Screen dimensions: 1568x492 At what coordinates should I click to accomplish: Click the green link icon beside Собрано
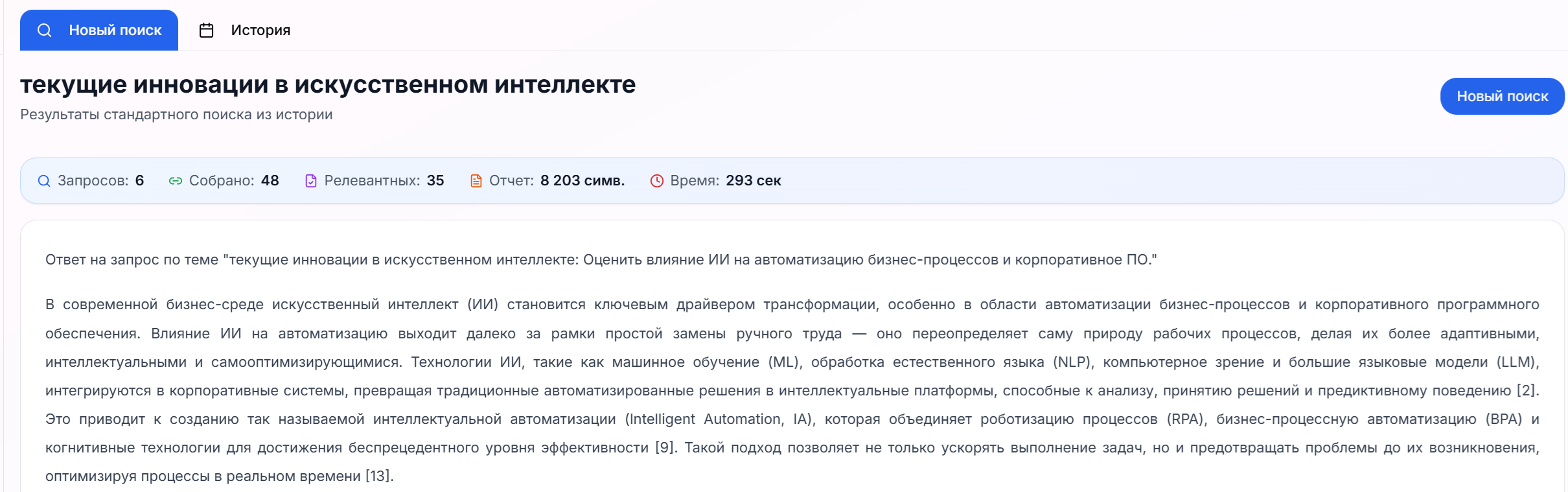(175, 181)
